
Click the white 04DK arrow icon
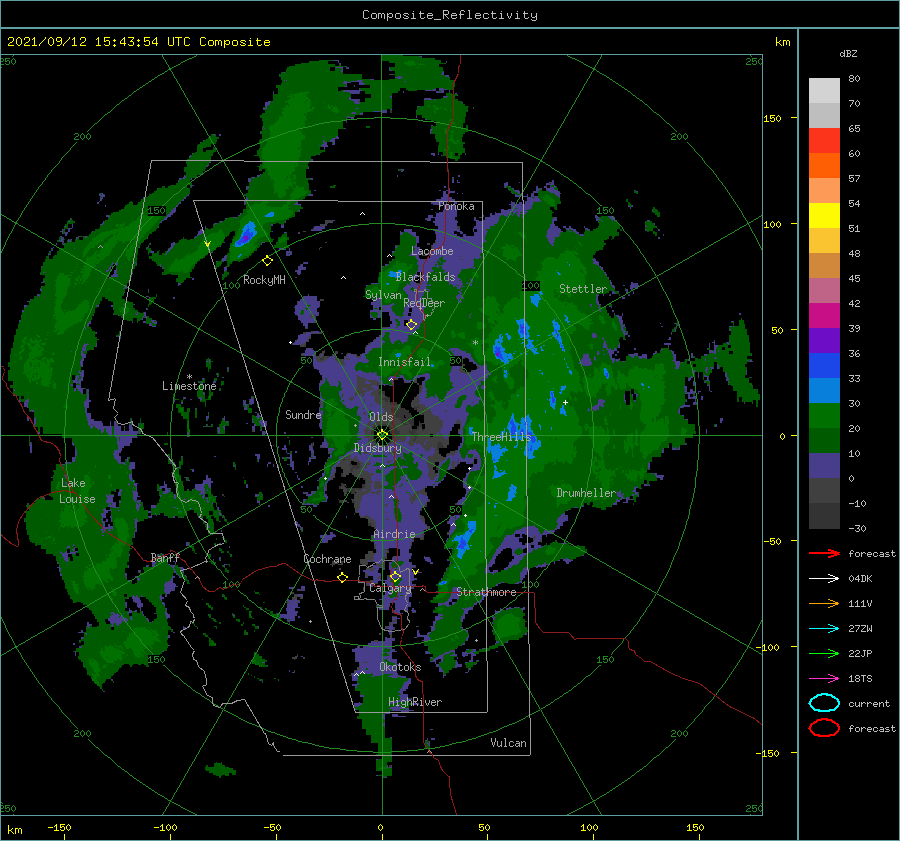click(824, 578)
